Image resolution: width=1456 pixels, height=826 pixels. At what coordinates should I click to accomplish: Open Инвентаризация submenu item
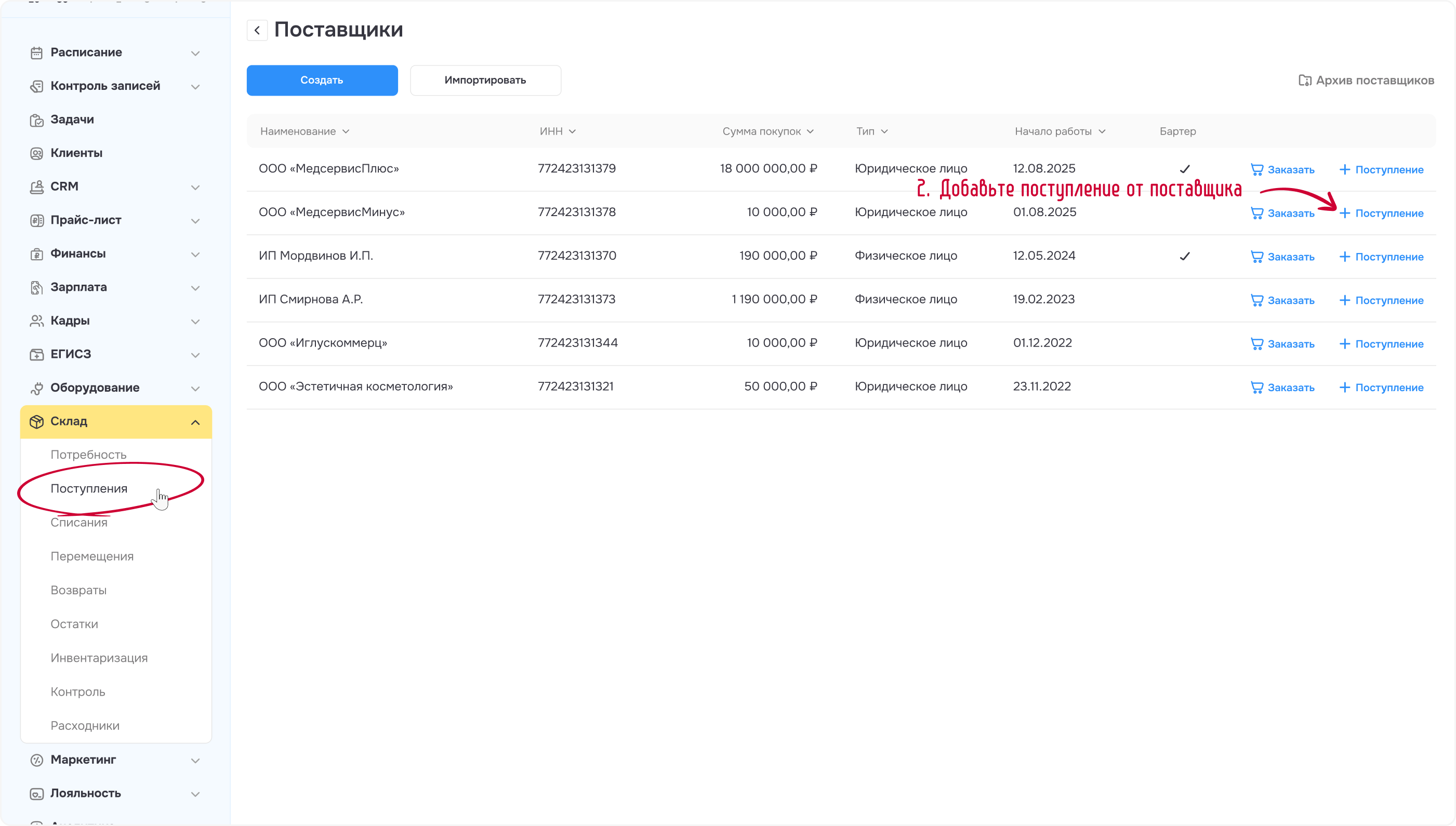click(99, 658)
